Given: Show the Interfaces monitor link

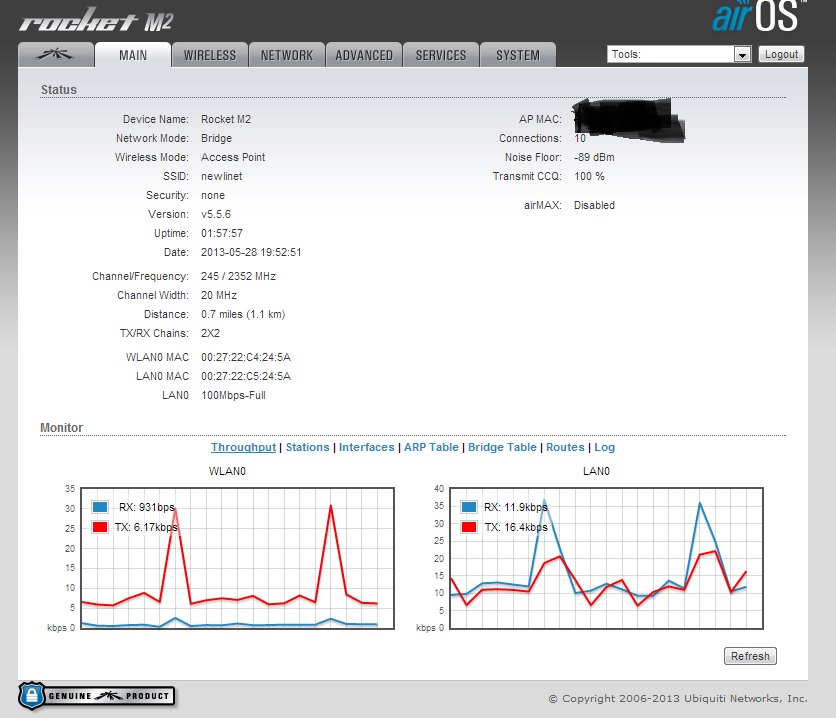Looking at the screenshot, I should pos(367,447).
